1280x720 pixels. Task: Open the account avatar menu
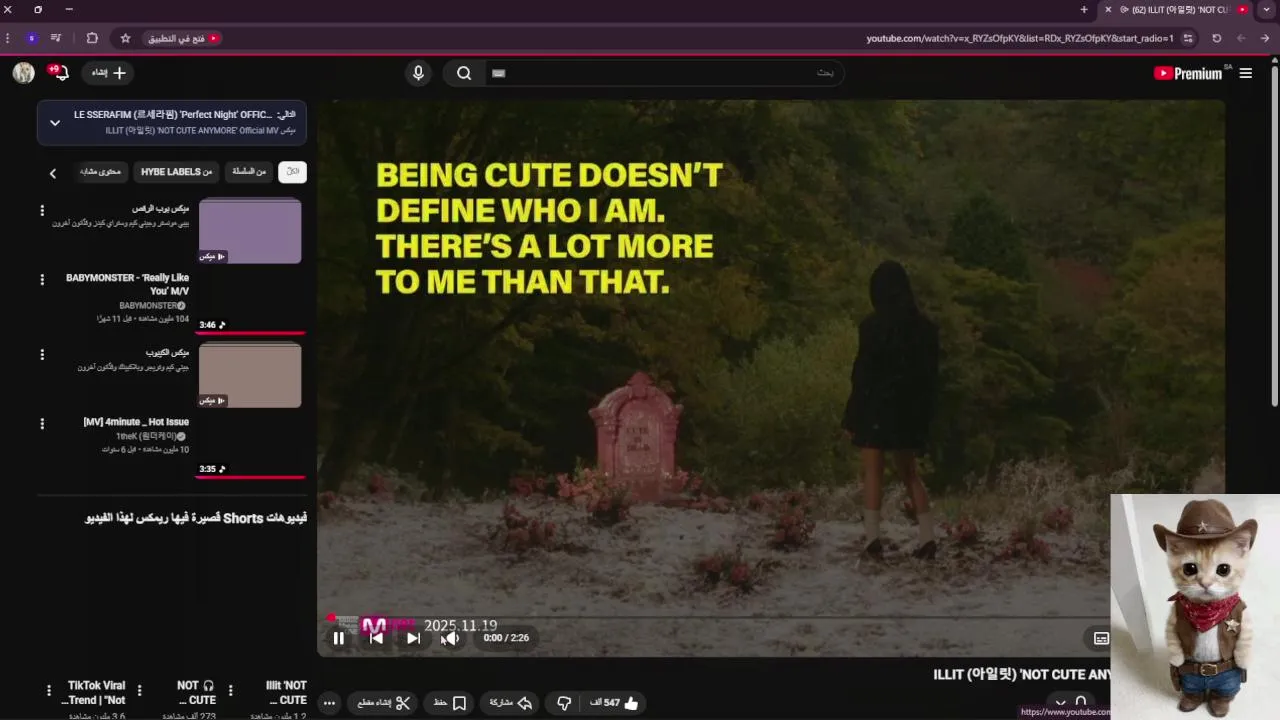[24, 73]
